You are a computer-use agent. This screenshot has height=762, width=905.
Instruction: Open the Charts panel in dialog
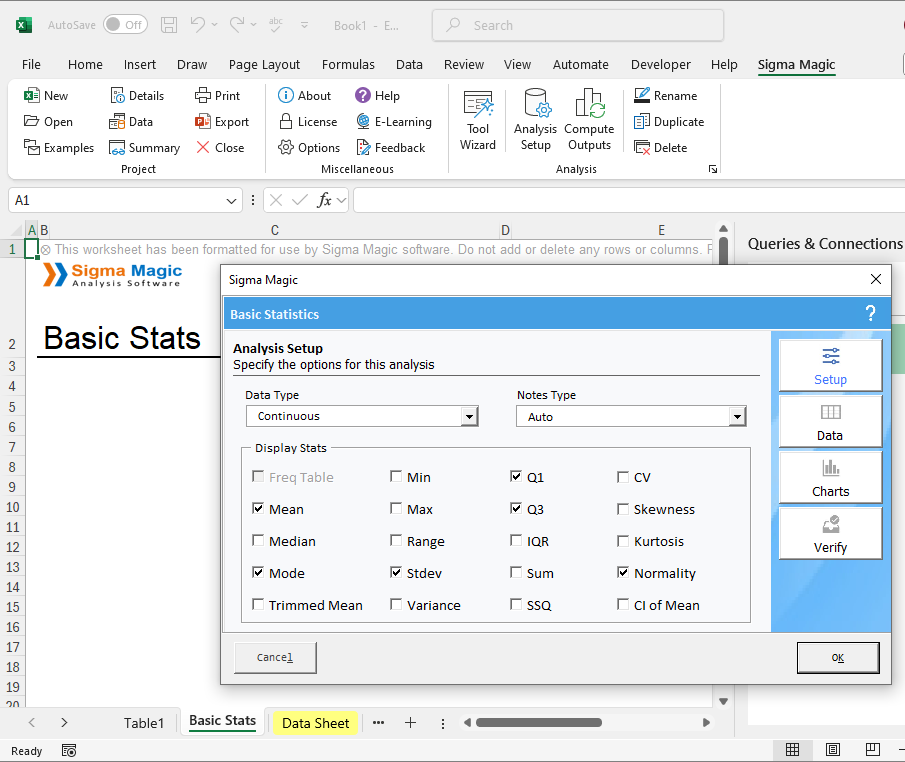click(830, 477)
